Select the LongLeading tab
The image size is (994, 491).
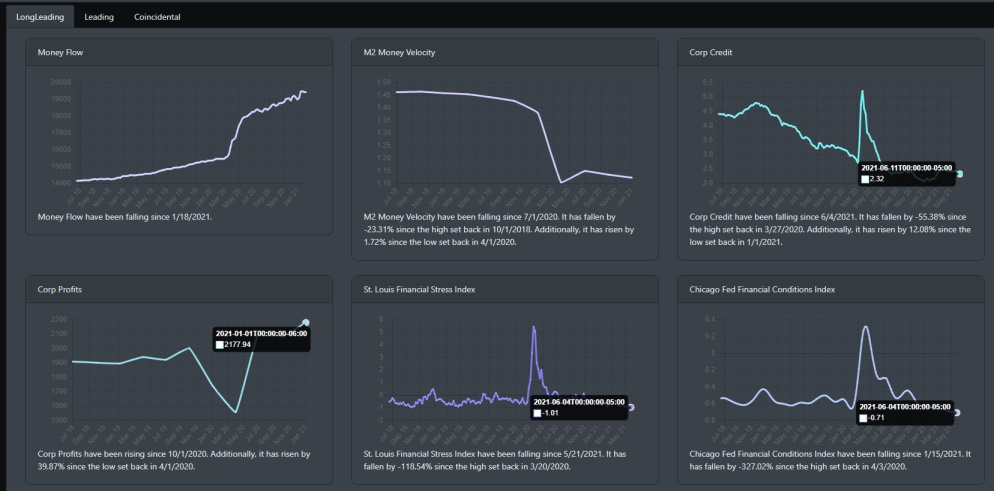38,16
